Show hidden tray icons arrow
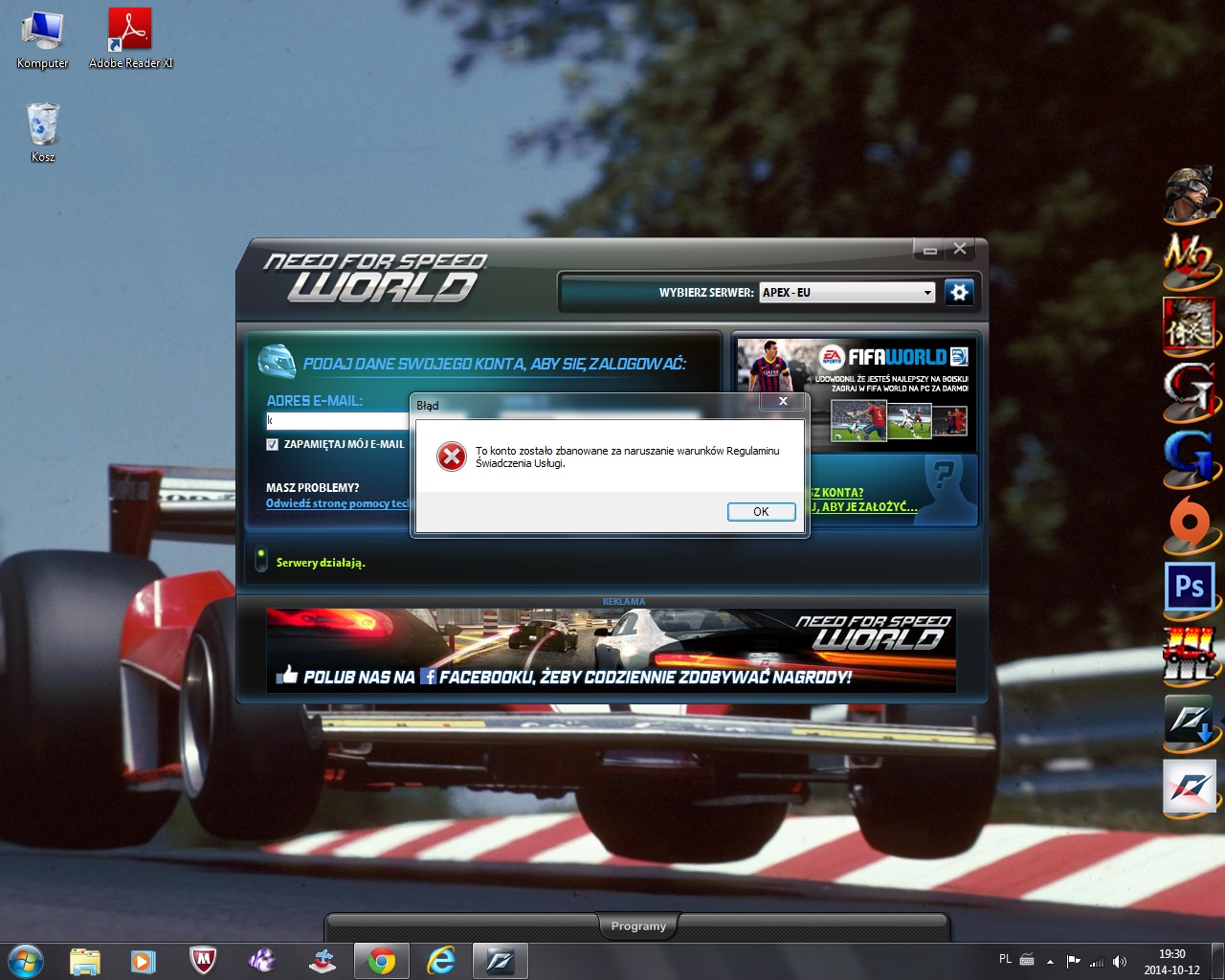Viewport: 1225px width, 980px height. tap(1050, 961)
